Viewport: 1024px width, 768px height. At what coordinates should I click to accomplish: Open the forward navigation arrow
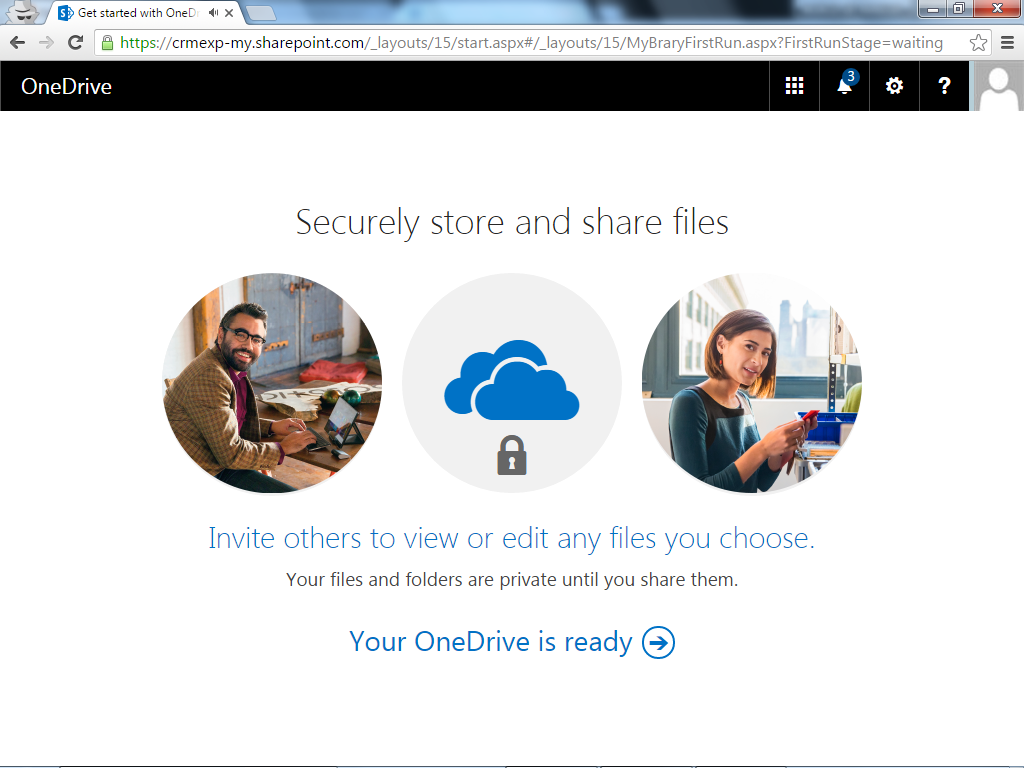pyautogui.click(x=46, y=43)
